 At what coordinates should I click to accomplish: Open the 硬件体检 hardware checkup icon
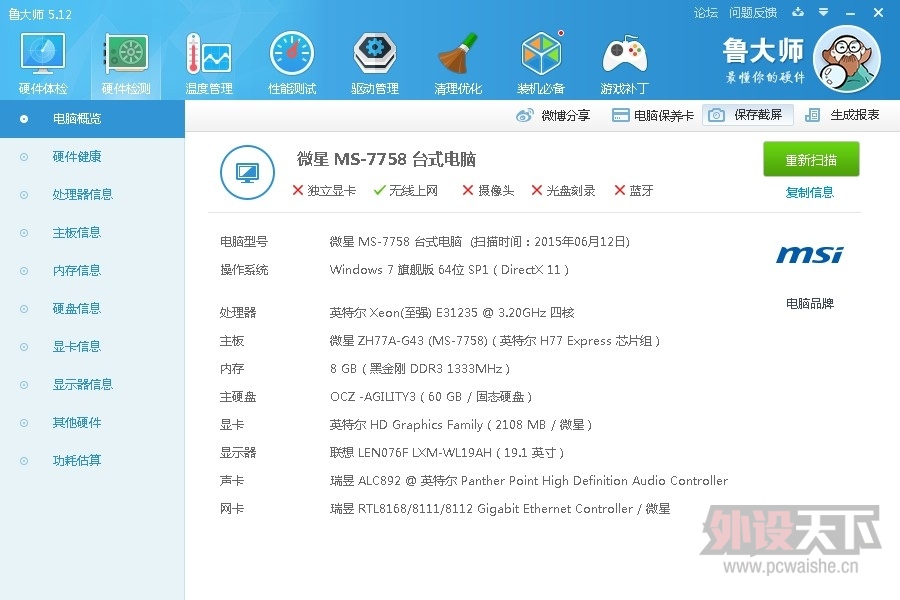pyautogui.click(x=43, y=60)
